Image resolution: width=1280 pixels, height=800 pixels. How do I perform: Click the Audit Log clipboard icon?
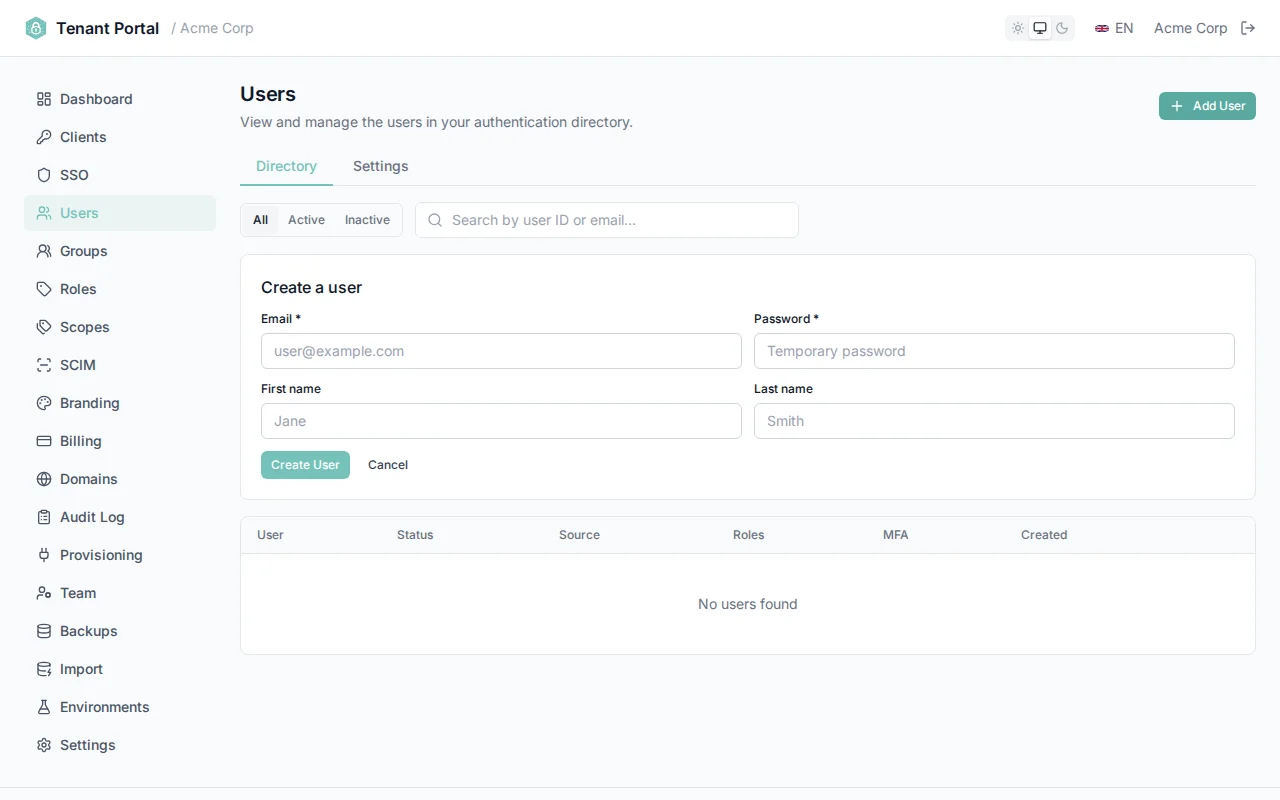point(44,517)
